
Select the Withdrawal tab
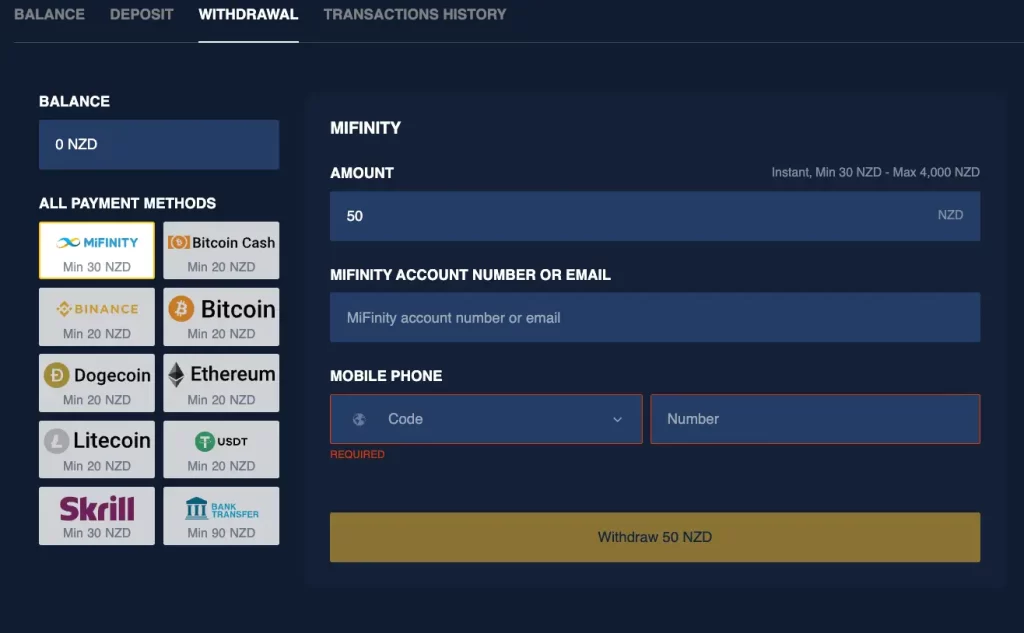click(x=248, y=14)
